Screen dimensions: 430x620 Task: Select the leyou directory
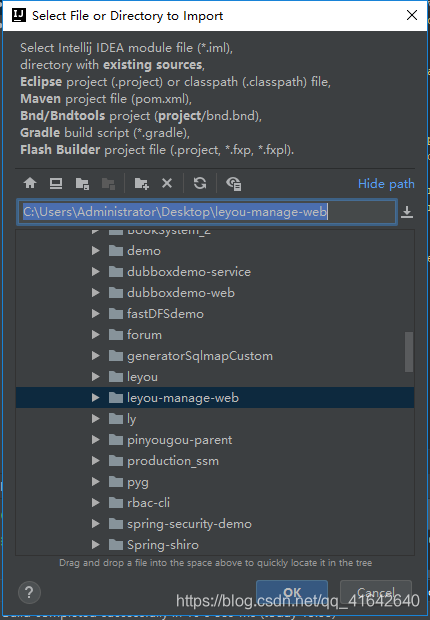pos(142,377)
